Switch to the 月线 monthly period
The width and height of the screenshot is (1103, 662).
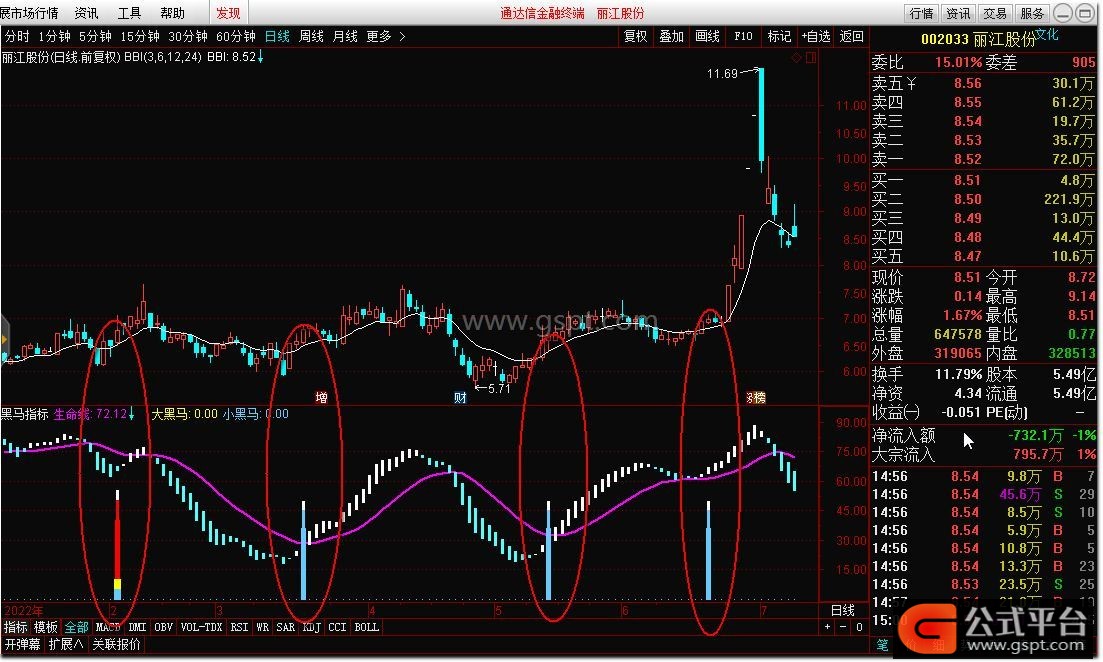click(345, 36)
